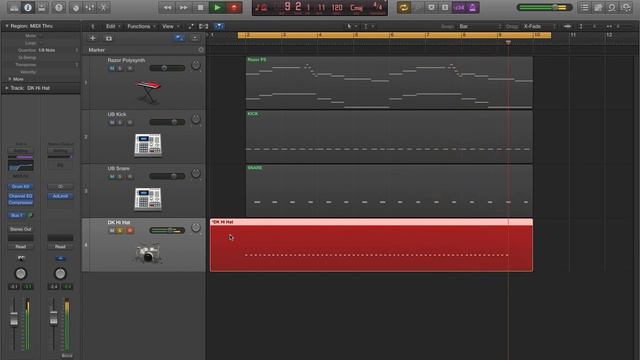Open the Mixer icon

click(x=90, y=7)
